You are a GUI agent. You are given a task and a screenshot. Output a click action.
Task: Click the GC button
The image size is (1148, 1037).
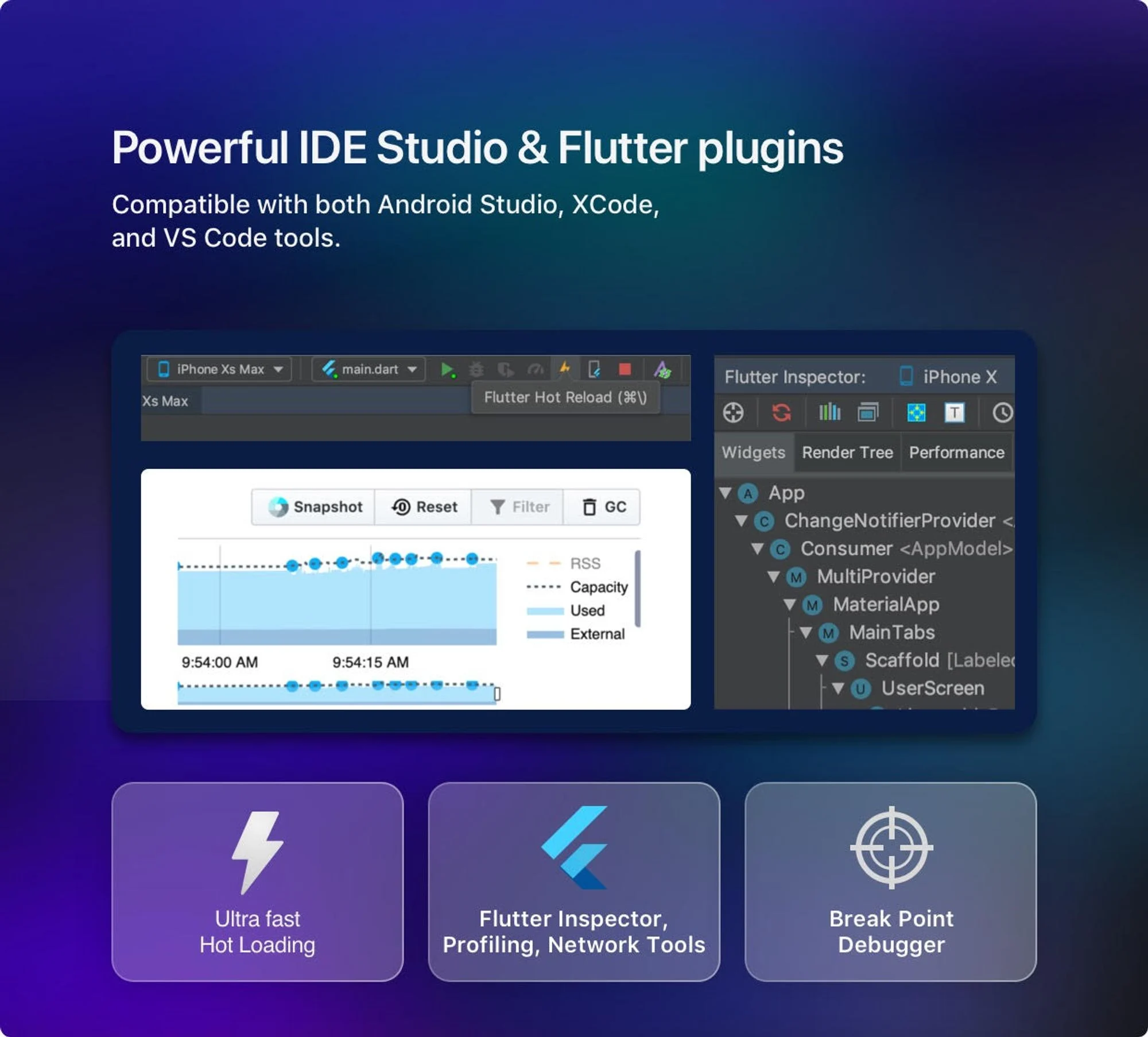(602, 507)
